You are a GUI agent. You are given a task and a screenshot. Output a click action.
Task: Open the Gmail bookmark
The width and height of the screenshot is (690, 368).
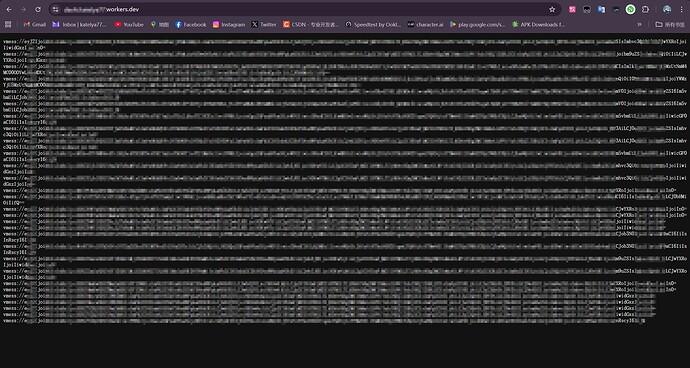(x=35, y=25)
